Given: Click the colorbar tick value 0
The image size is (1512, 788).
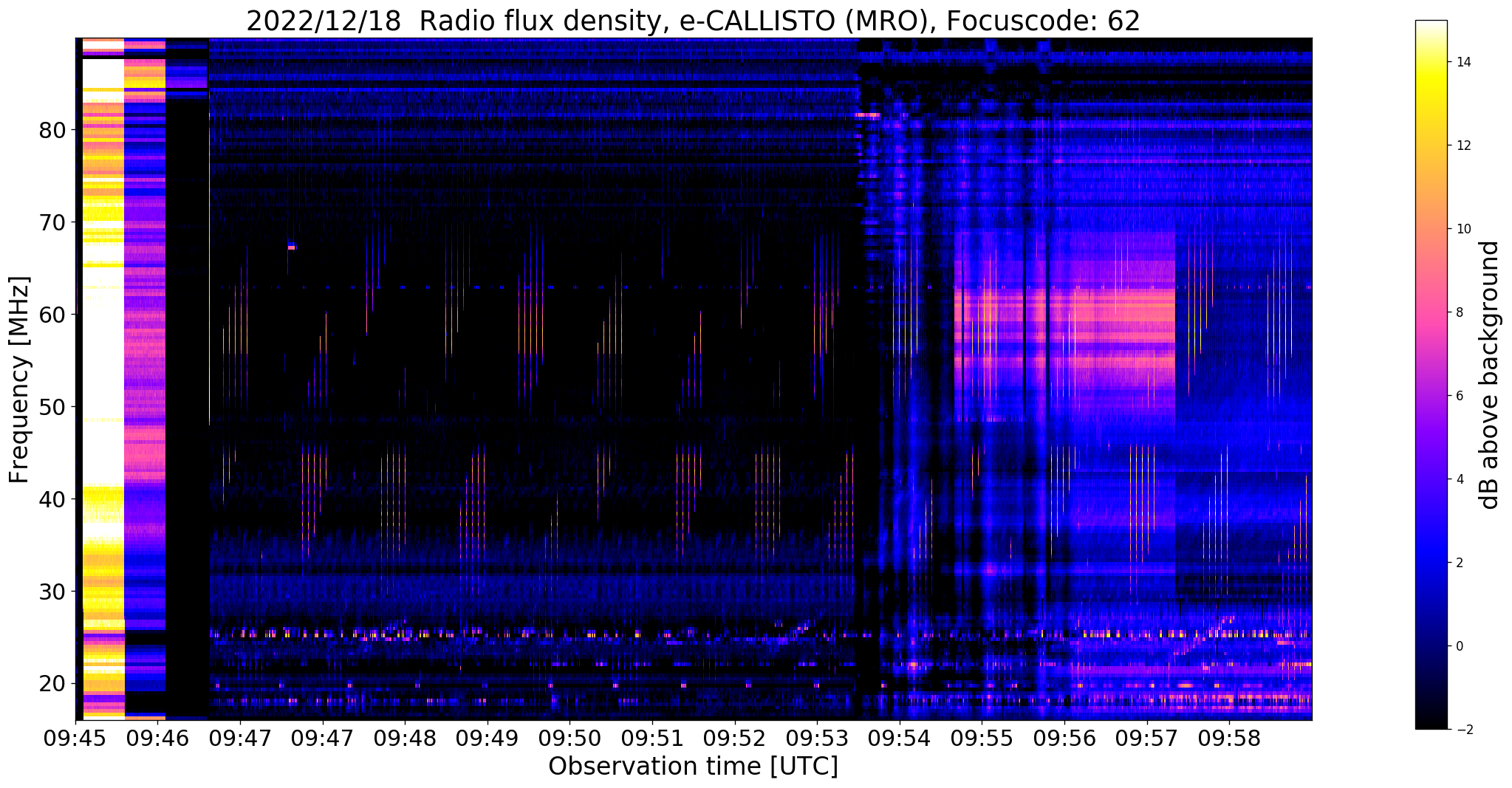Looking at the screenshot, I should (x=1459, y=646).
